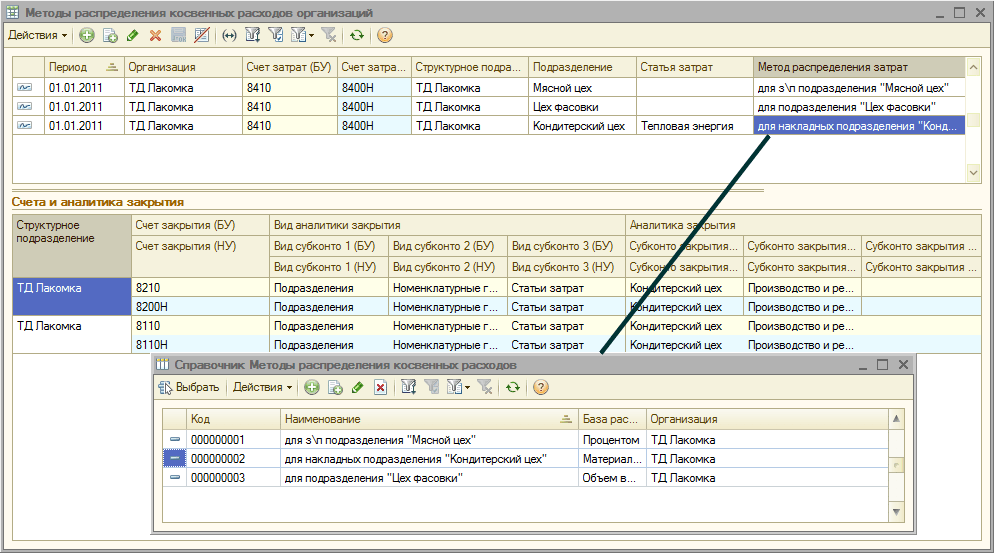This screenshot has width=994, height=553.
Task: Open Действия menu in the main window
Action: click(37, 35)
